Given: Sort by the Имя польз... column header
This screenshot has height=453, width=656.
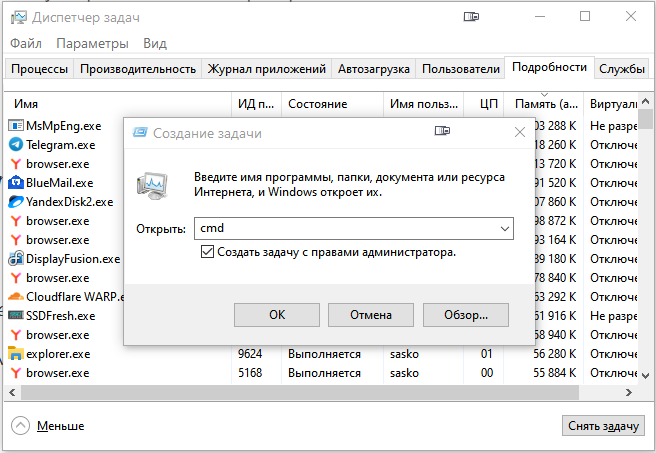Looking at the screenshot, I should [x=423, y=104].
